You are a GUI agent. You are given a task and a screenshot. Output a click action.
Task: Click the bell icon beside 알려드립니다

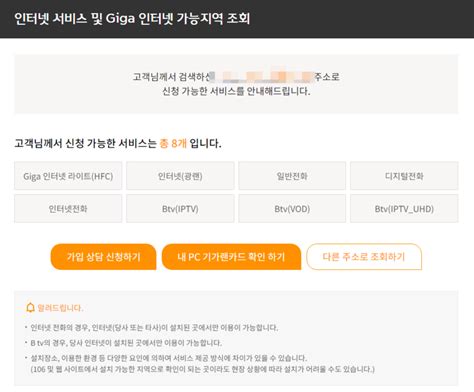point(30,307)
